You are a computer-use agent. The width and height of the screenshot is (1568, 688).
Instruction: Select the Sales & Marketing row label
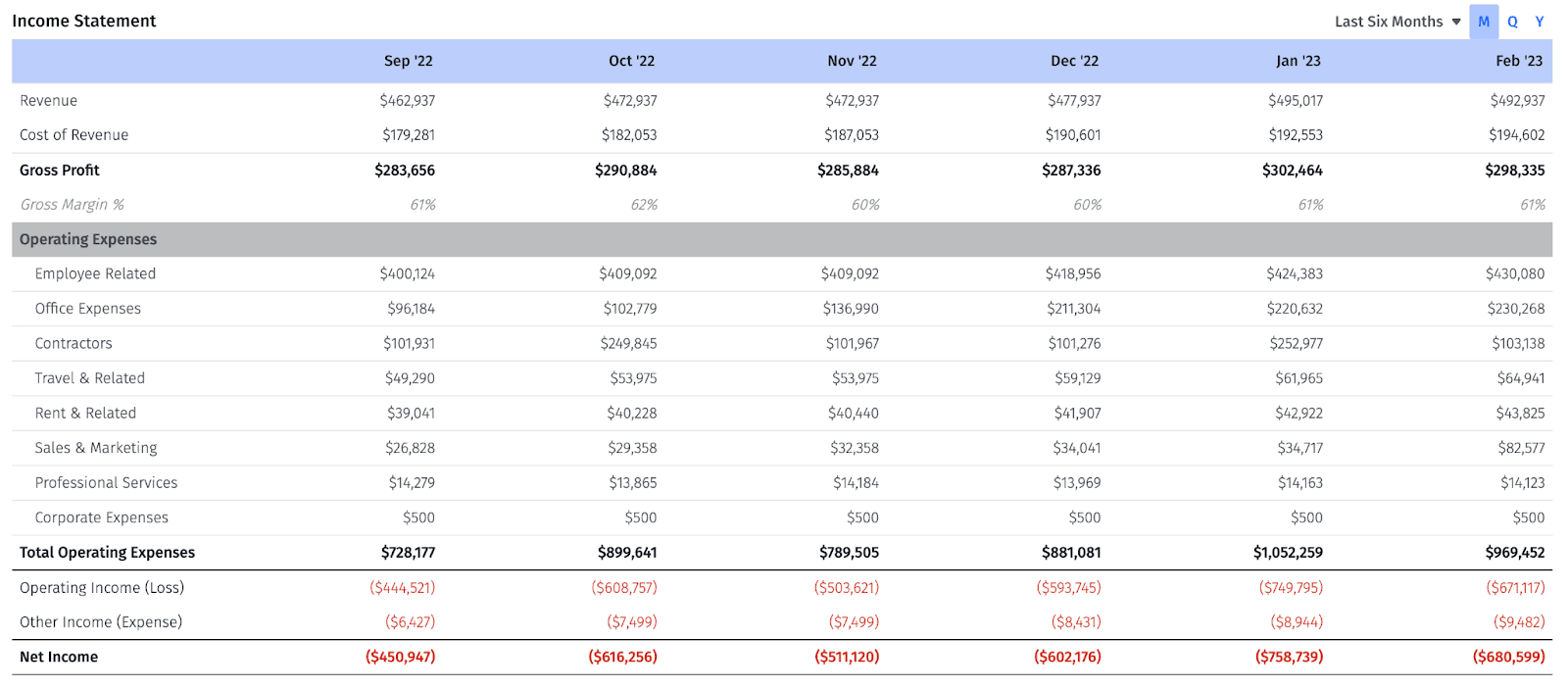point(96,448)
